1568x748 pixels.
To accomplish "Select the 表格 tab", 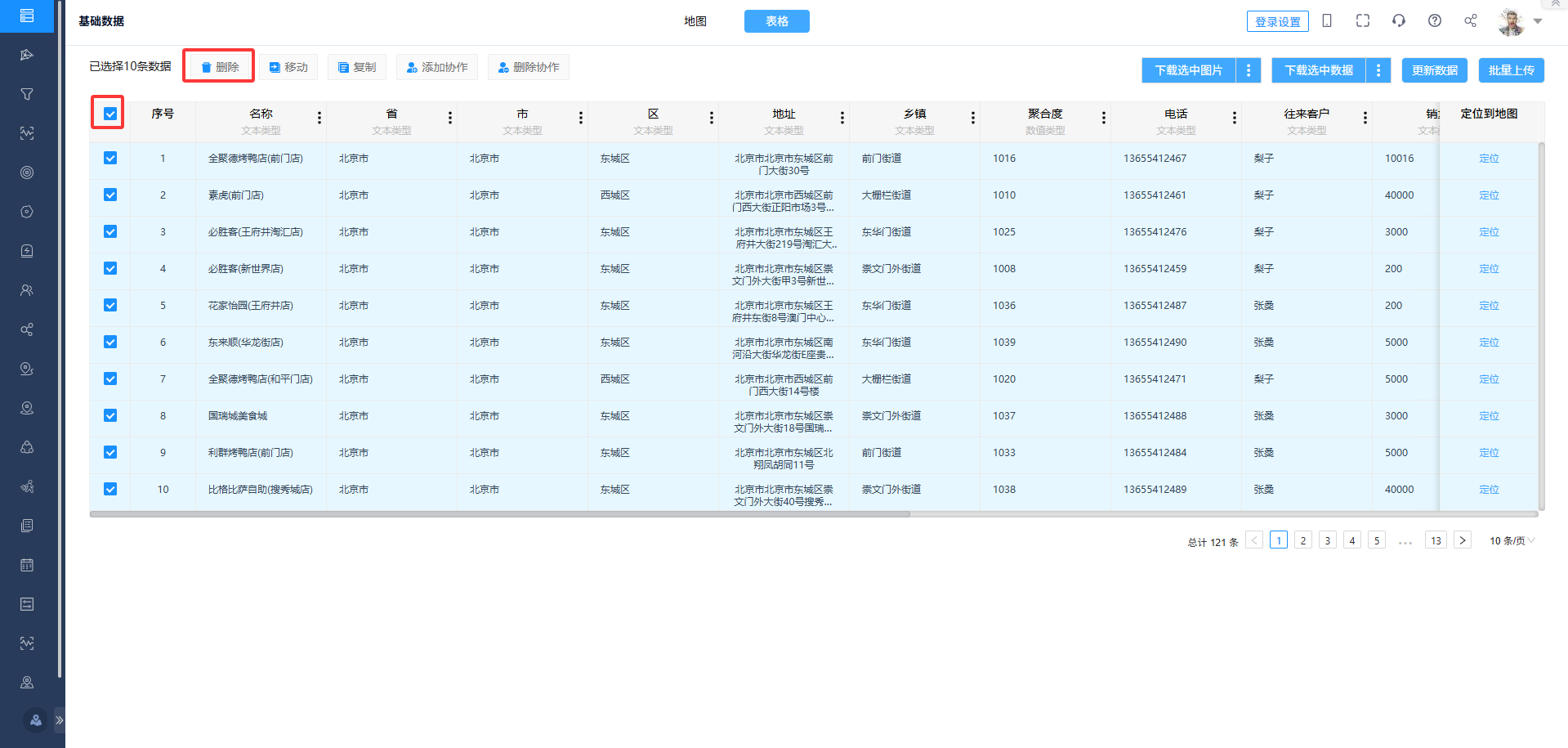I will click(x=776, y=21).
